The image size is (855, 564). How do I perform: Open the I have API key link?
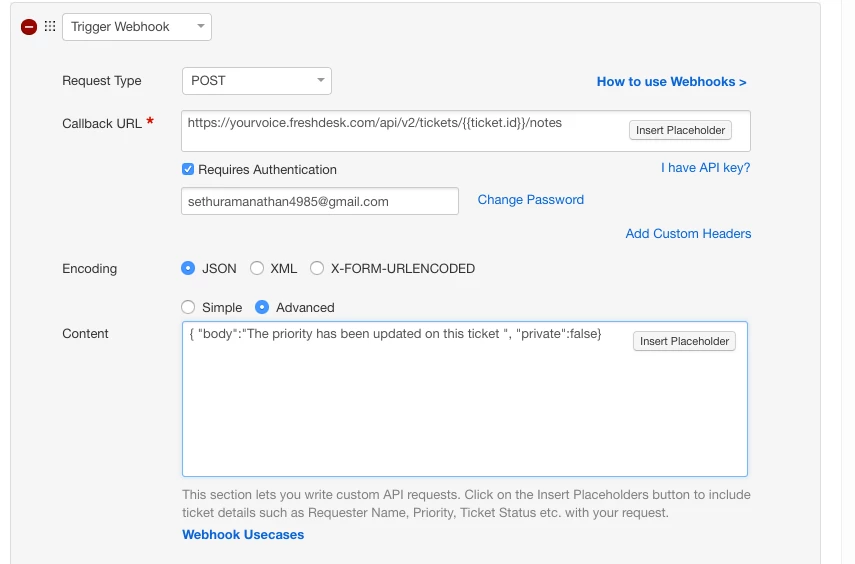[x=706, y=167]
